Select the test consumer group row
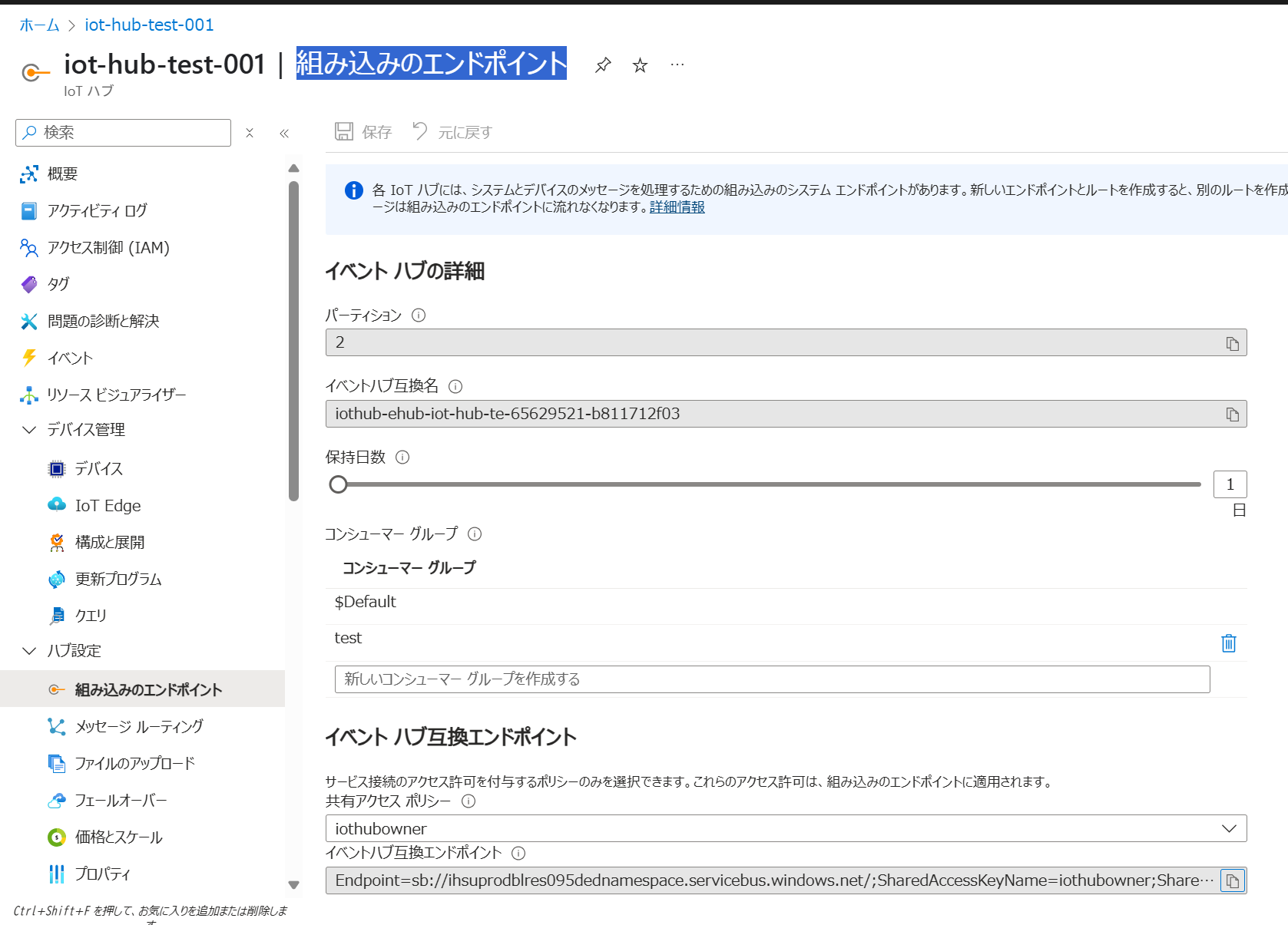This screenshot has width=1288, height=925. coord(786,643)
